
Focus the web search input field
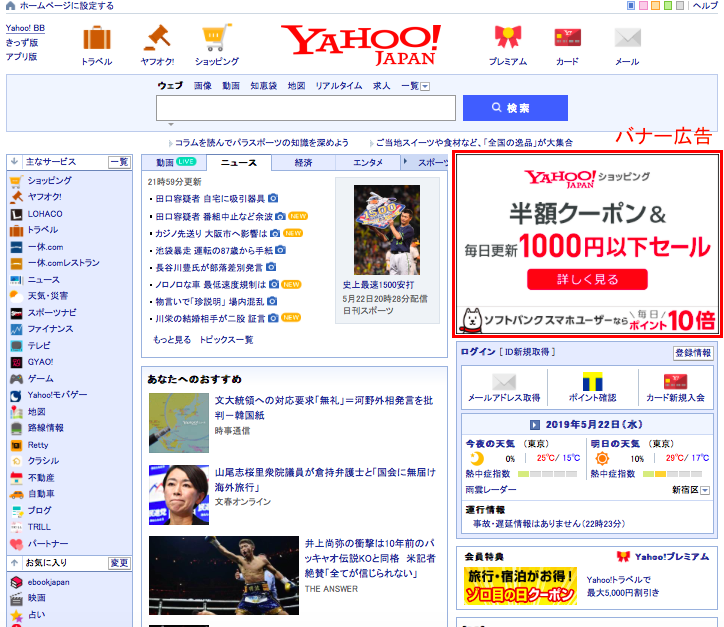pos(306,108)
